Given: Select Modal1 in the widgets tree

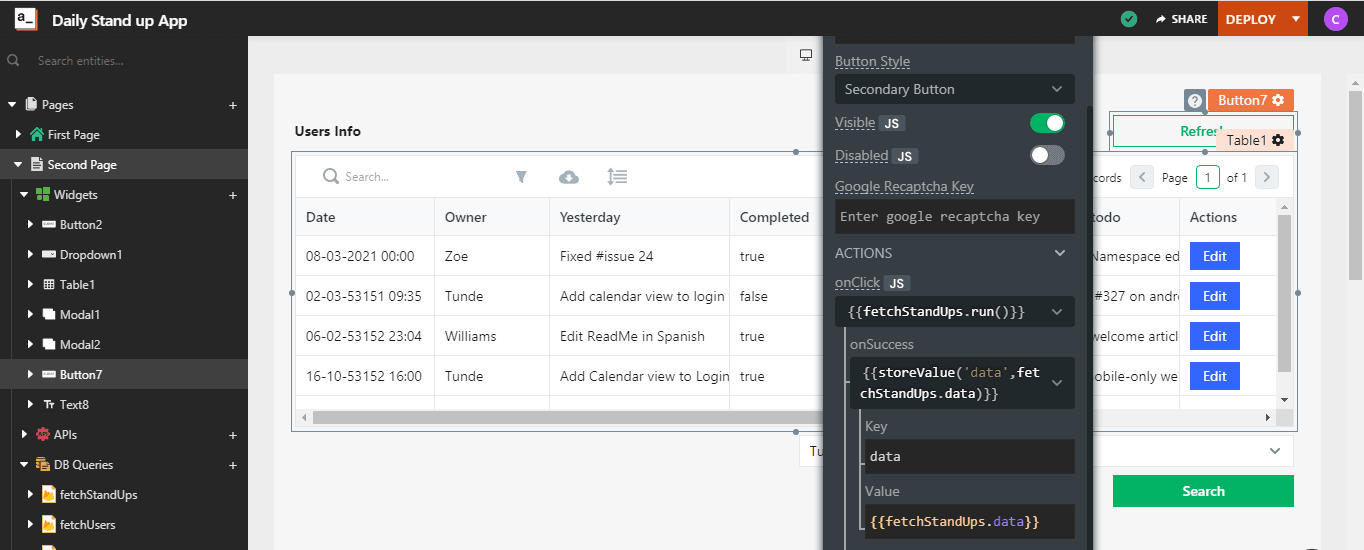Looking at the screenshot, I should (x=80, y=315).
